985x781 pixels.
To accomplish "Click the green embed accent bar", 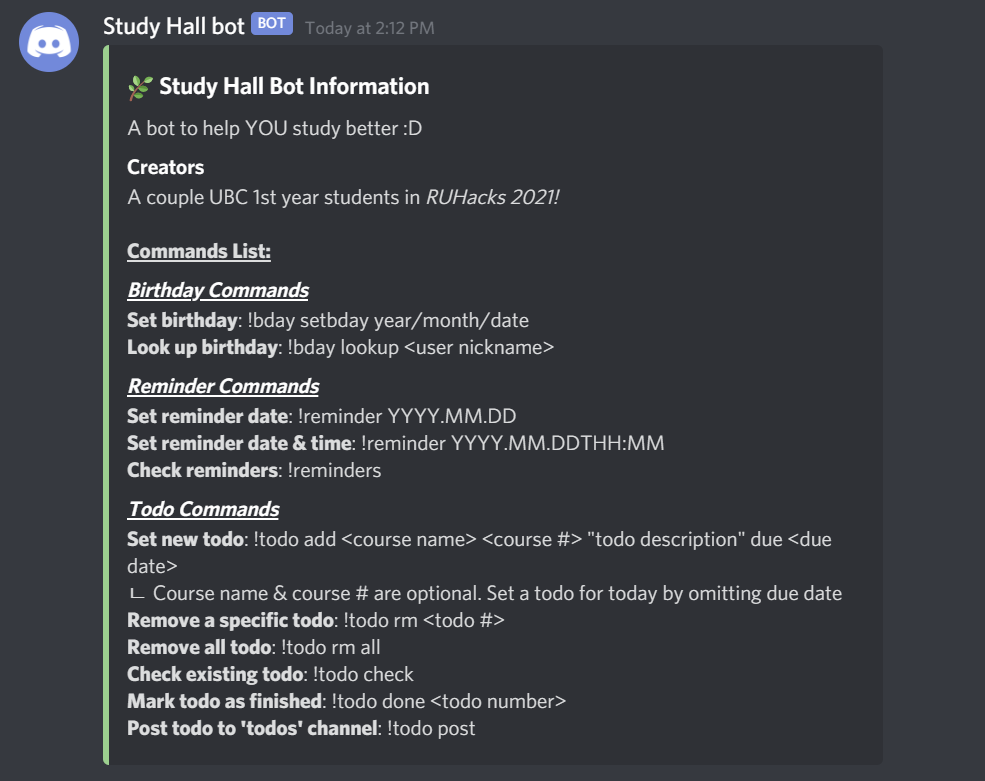I will 105,400.
